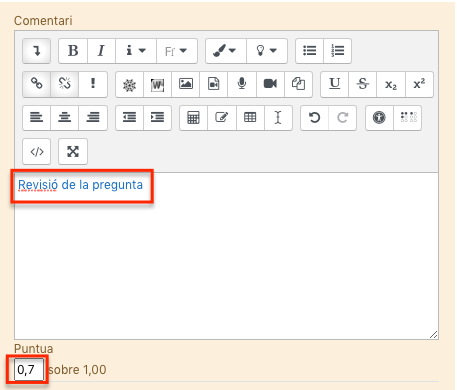Grab the editor resize handle corner

click(x=433, y=335)
